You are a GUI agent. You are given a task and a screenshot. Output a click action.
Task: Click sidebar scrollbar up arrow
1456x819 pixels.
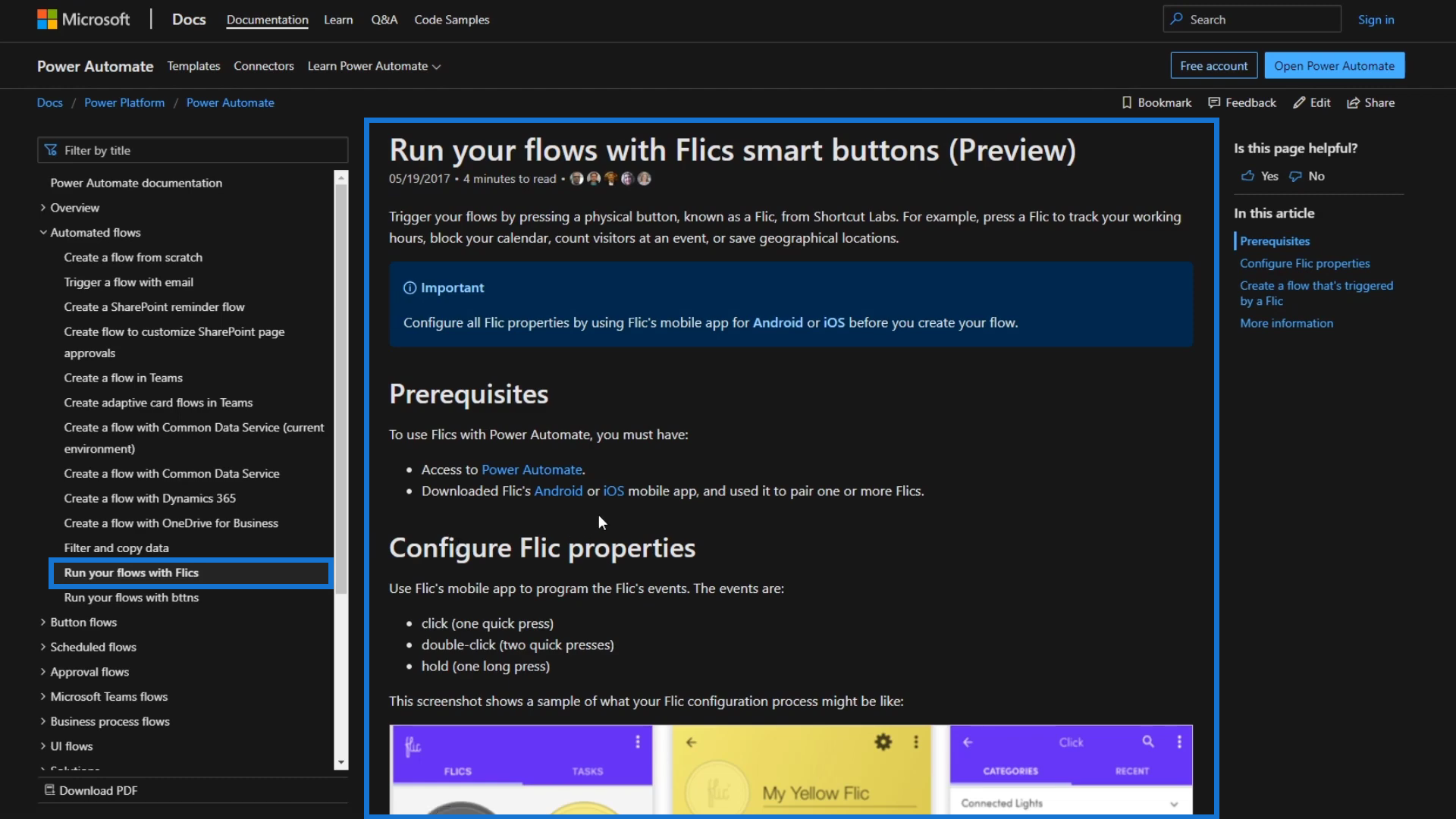tap(341, 177)
